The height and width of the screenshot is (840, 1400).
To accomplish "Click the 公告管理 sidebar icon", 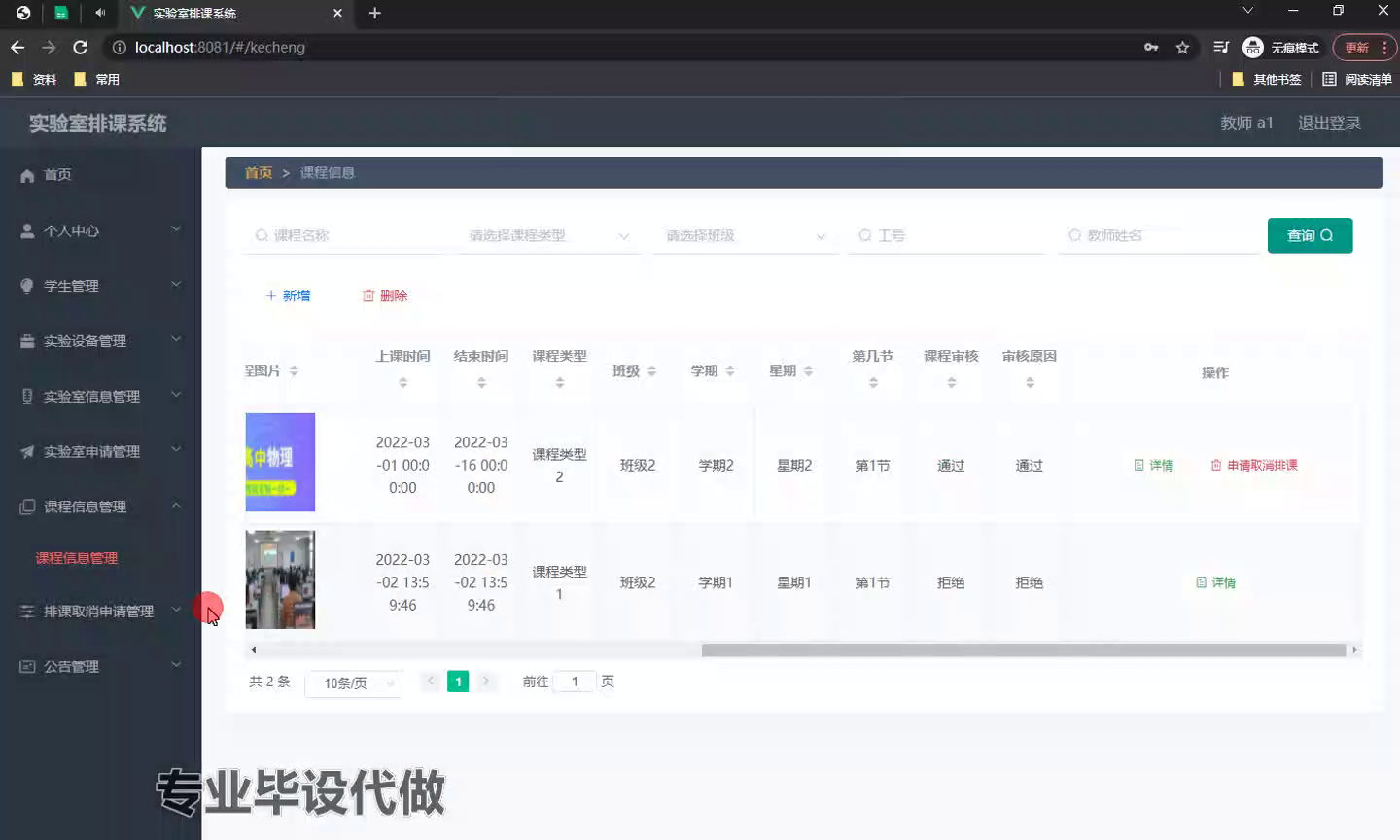I will point(27,667).
